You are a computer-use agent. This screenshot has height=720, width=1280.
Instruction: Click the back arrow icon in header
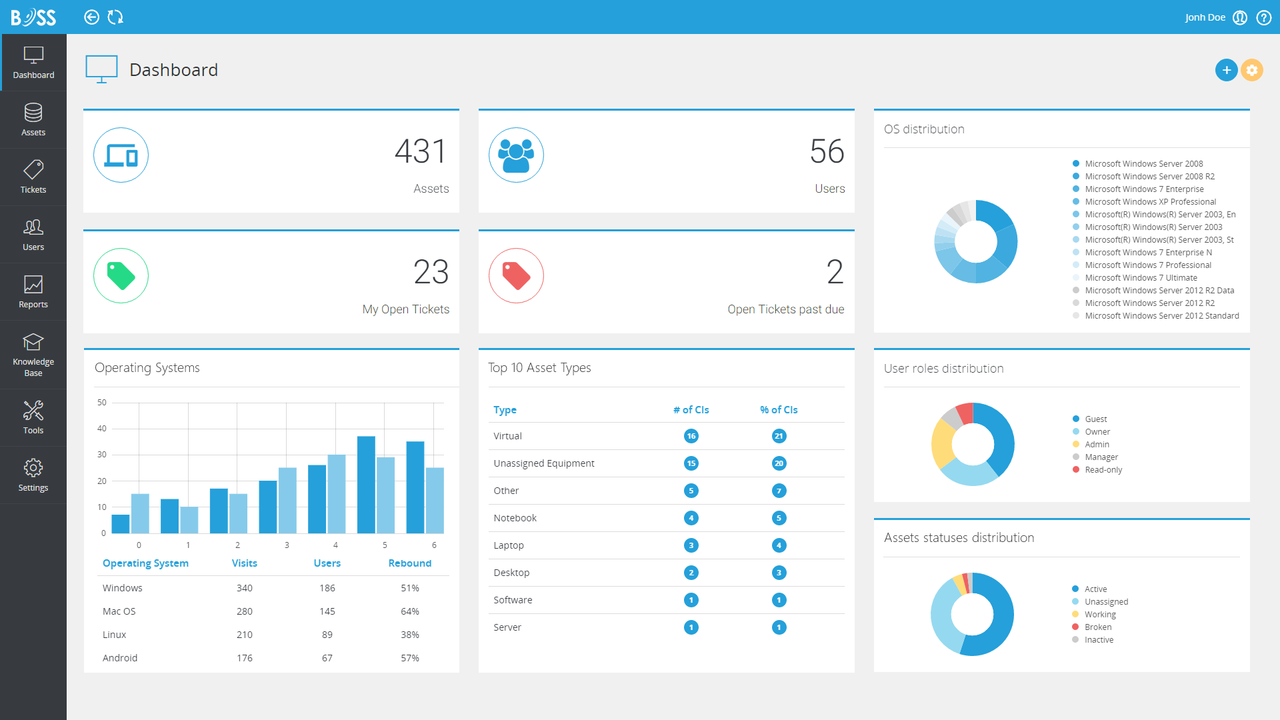[x=92, y=17]
